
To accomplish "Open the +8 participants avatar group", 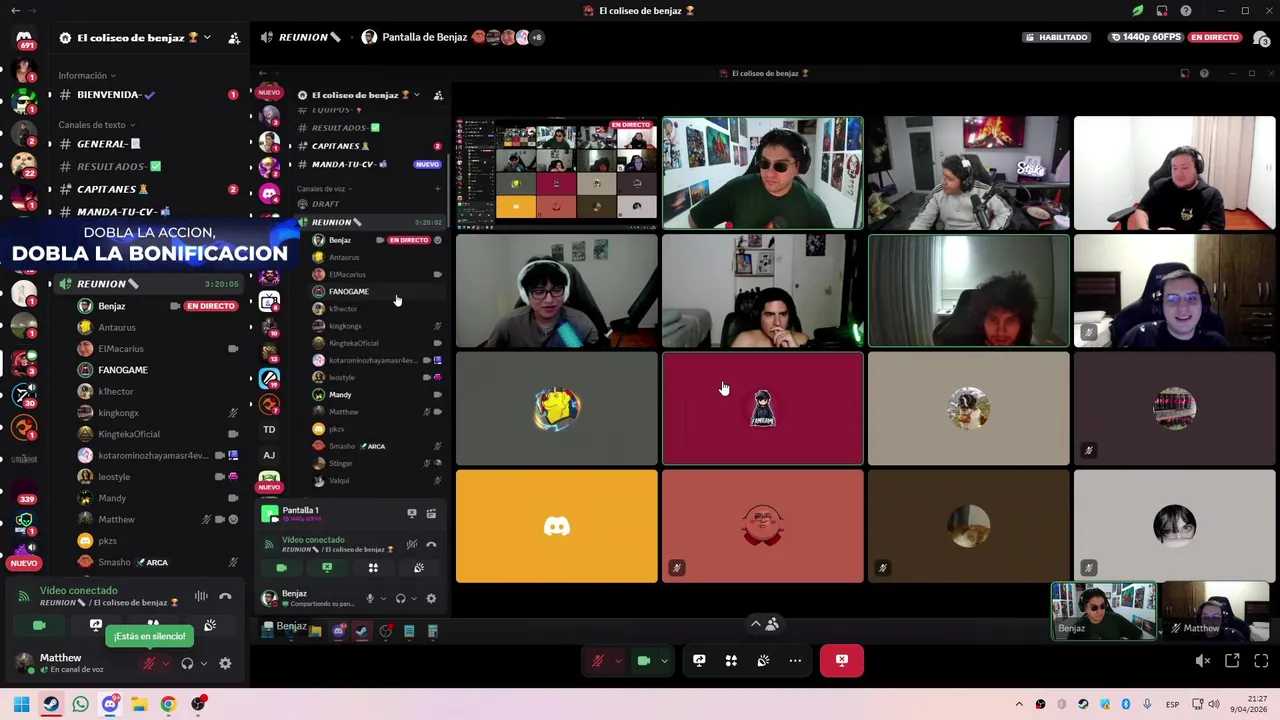I will [x=536, y=37].
